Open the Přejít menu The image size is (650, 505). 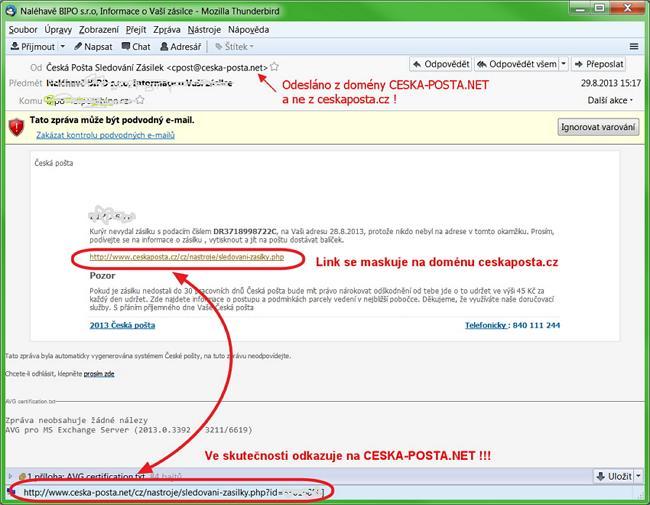click(136, 30)
